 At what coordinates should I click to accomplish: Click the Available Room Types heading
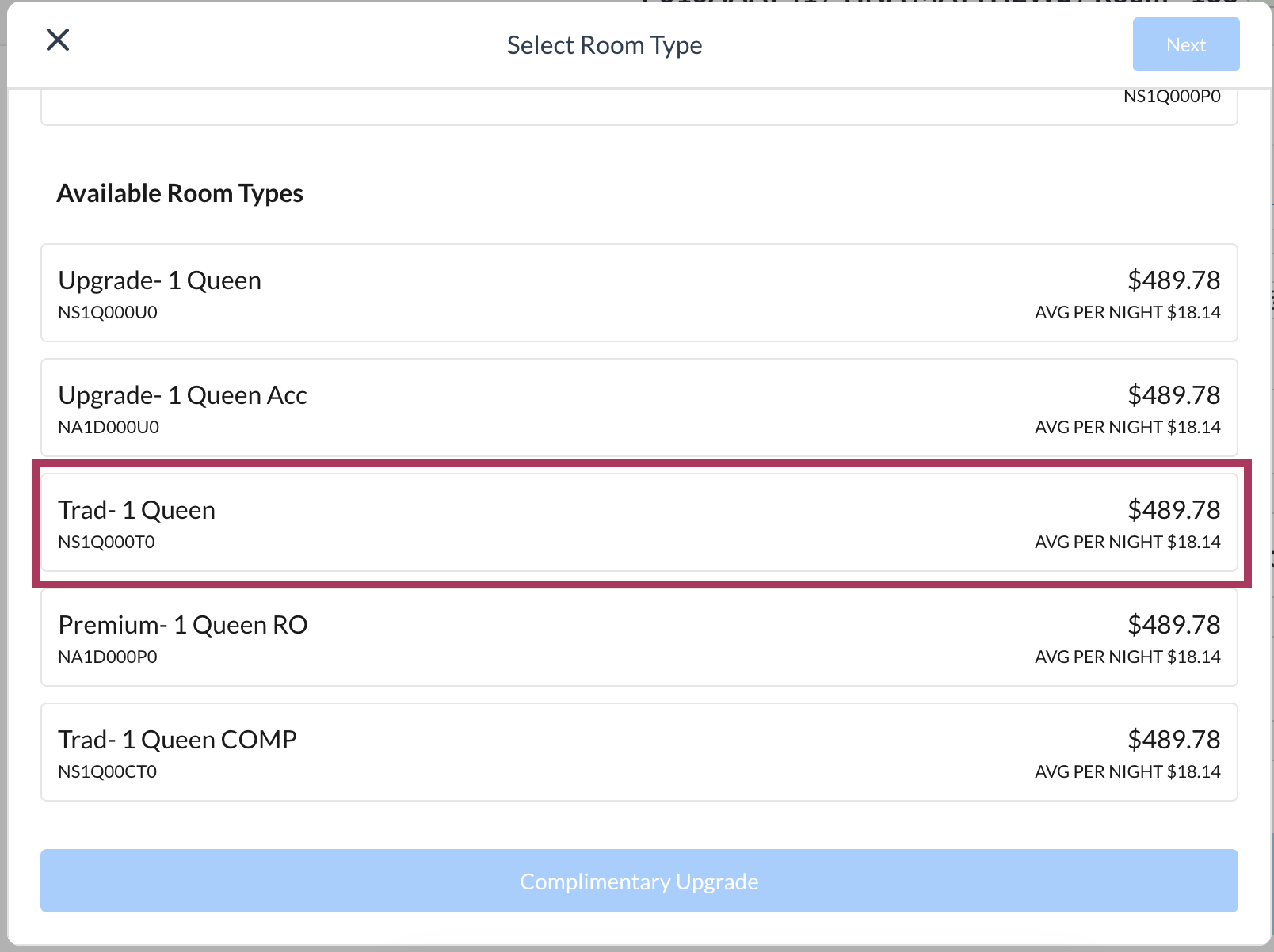(x=180, y=193)
